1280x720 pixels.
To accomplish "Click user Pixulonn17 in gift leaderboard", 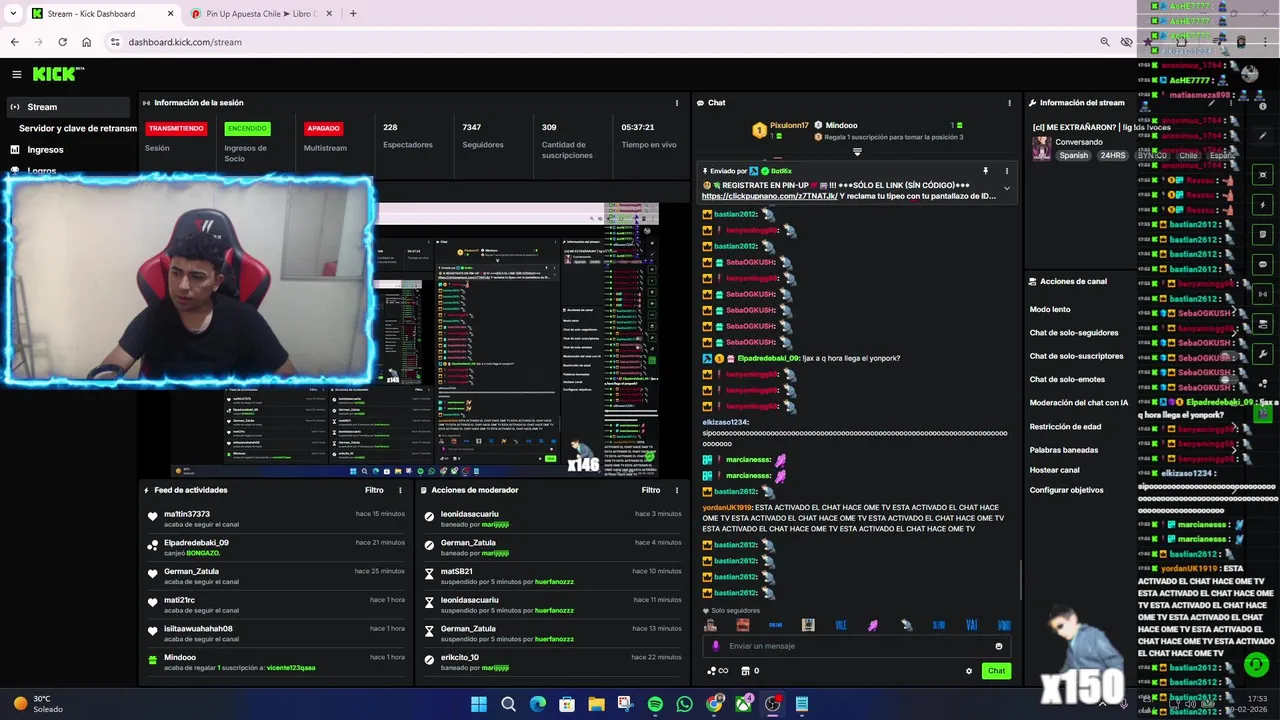I will (x=789, y=125).
